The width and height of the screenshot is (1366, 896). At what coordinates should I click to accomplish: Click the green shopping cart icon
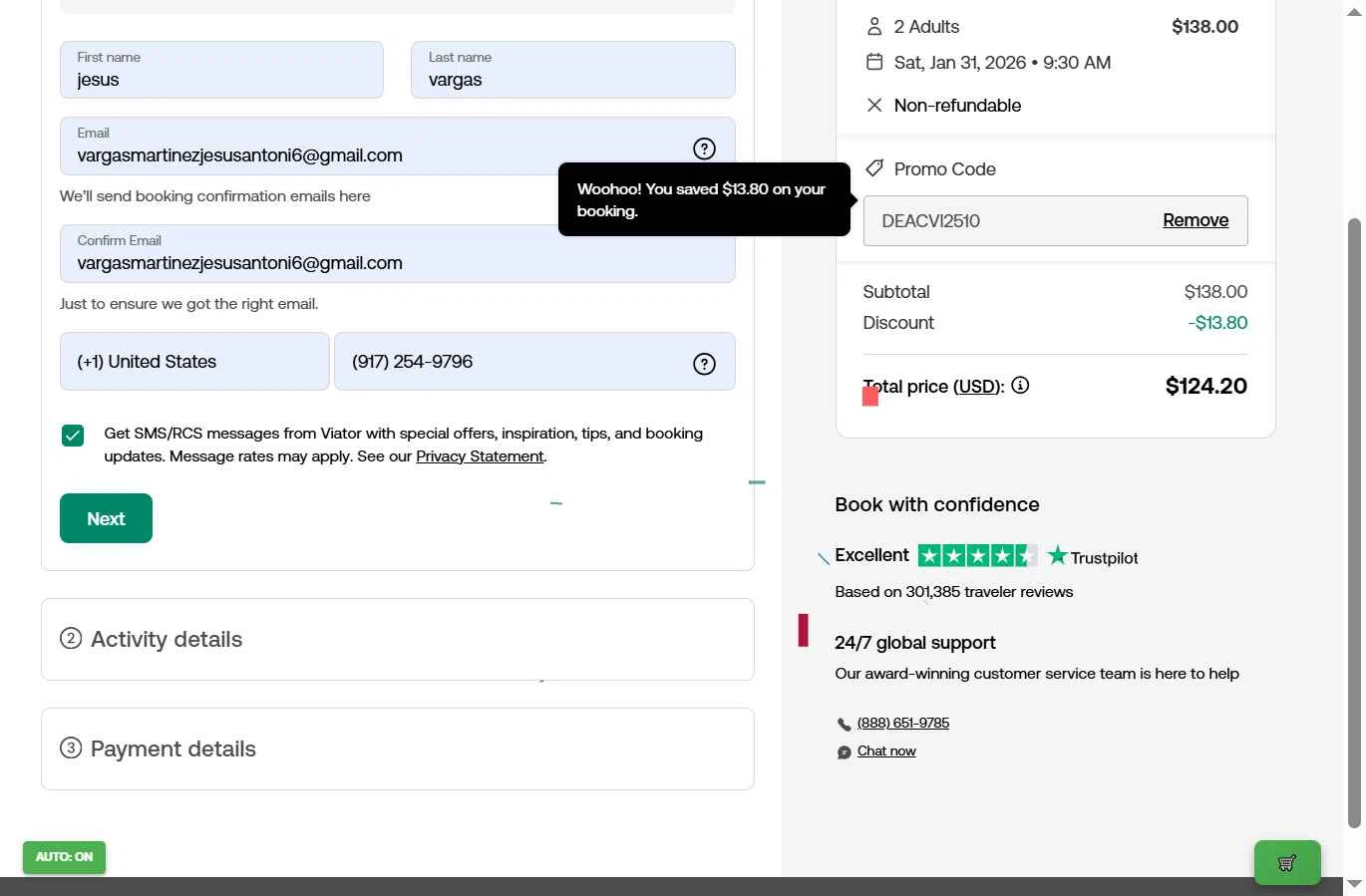pos(1286,863)
